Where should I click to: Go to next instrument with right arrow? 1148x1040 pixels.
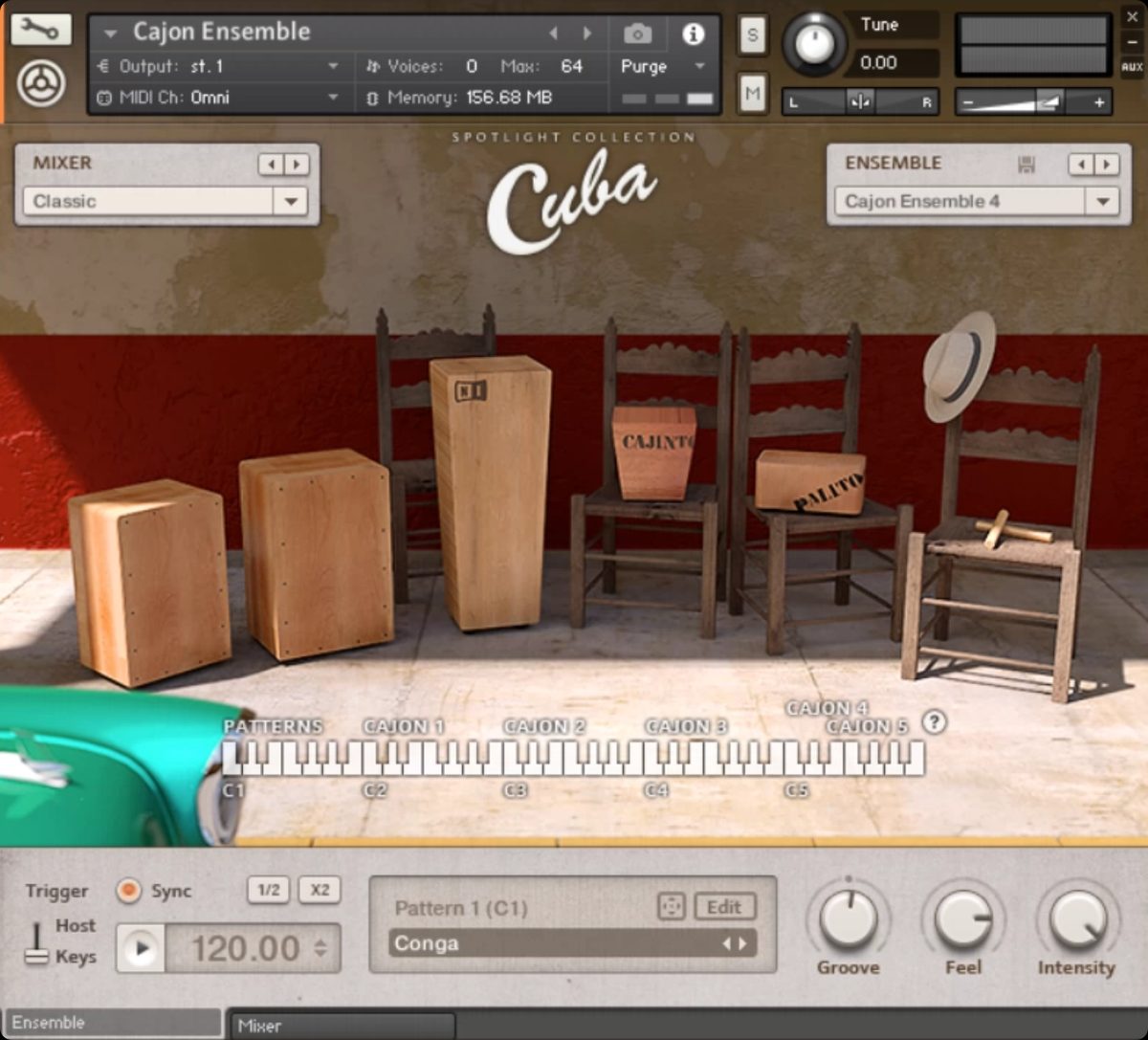tap(586, 33)
